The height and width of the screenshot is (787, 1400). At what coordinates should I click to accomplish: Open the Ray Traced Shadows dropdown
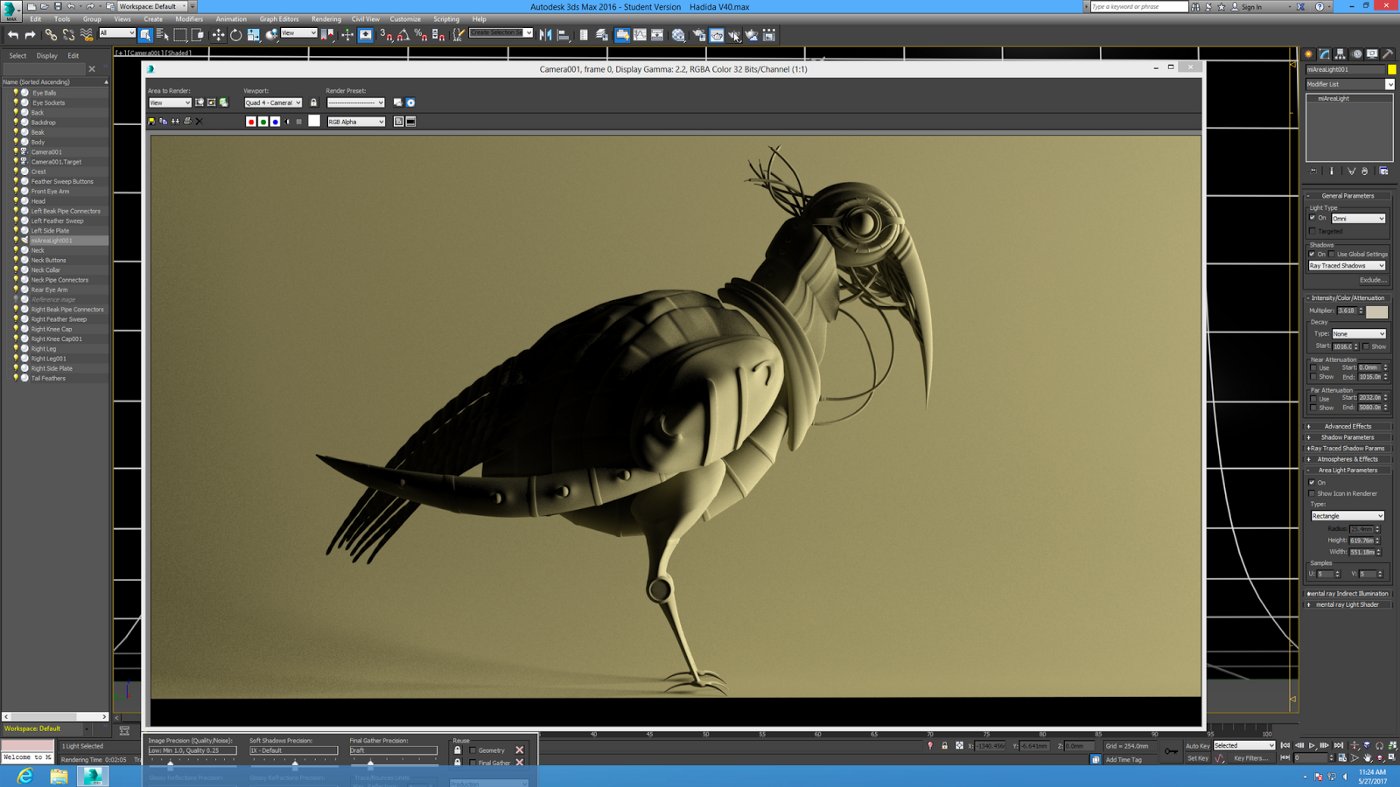coord(1347,266)
